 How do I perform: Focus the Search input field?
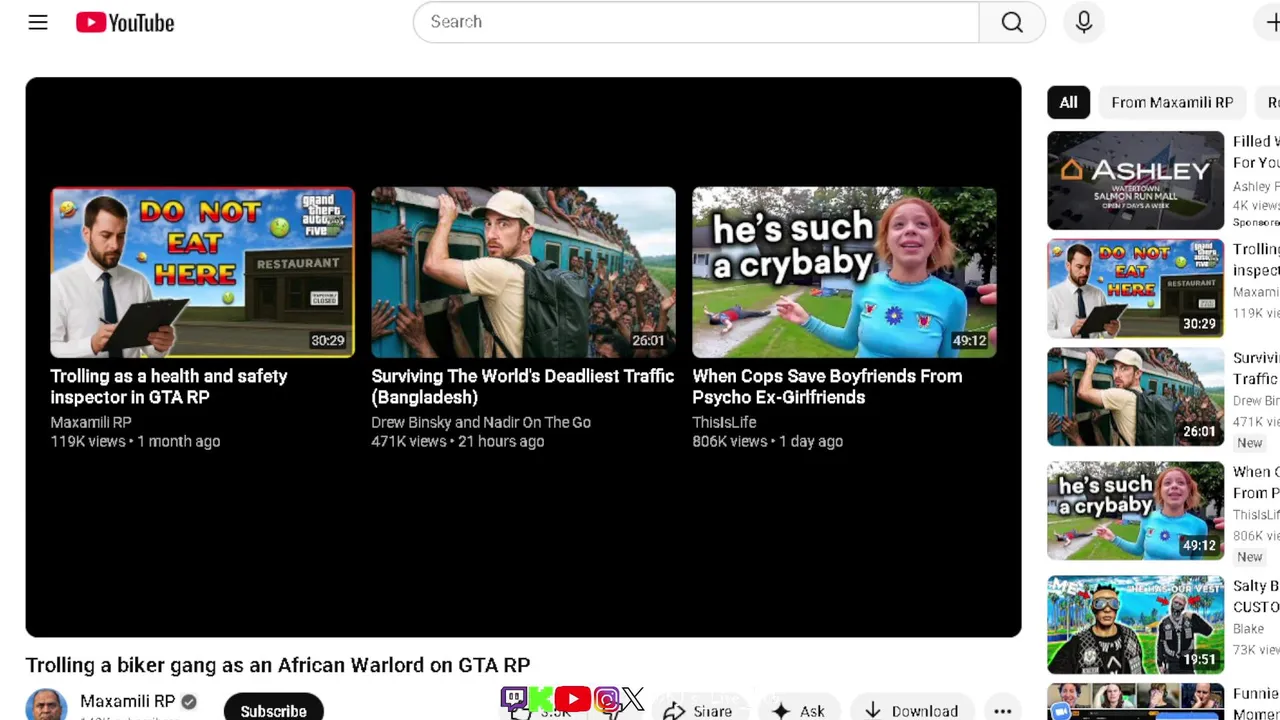pyautogui.click(x=696, y=22)
